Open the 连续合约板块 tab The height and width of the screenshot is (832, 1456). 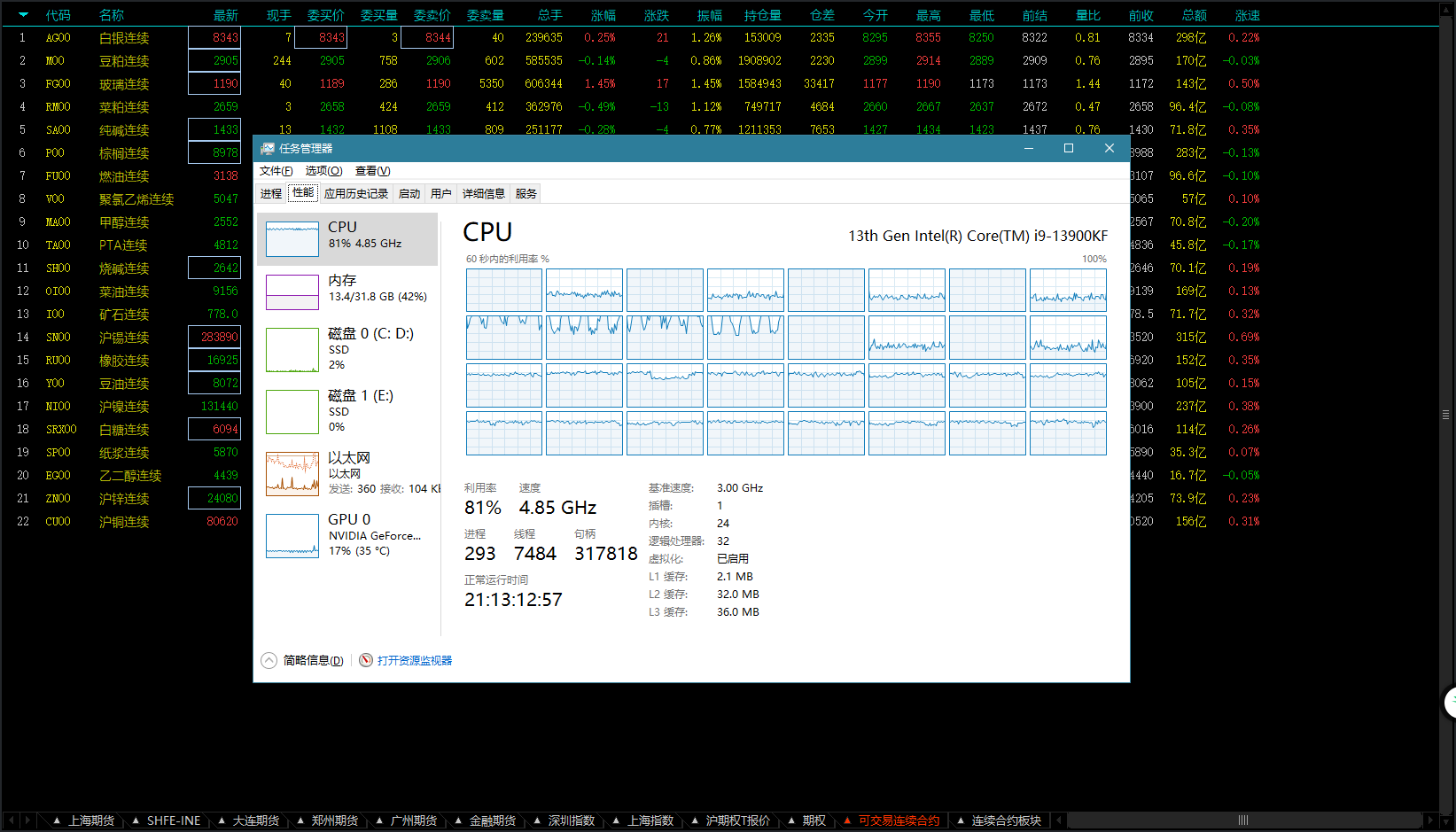[x=1007, y=820]
